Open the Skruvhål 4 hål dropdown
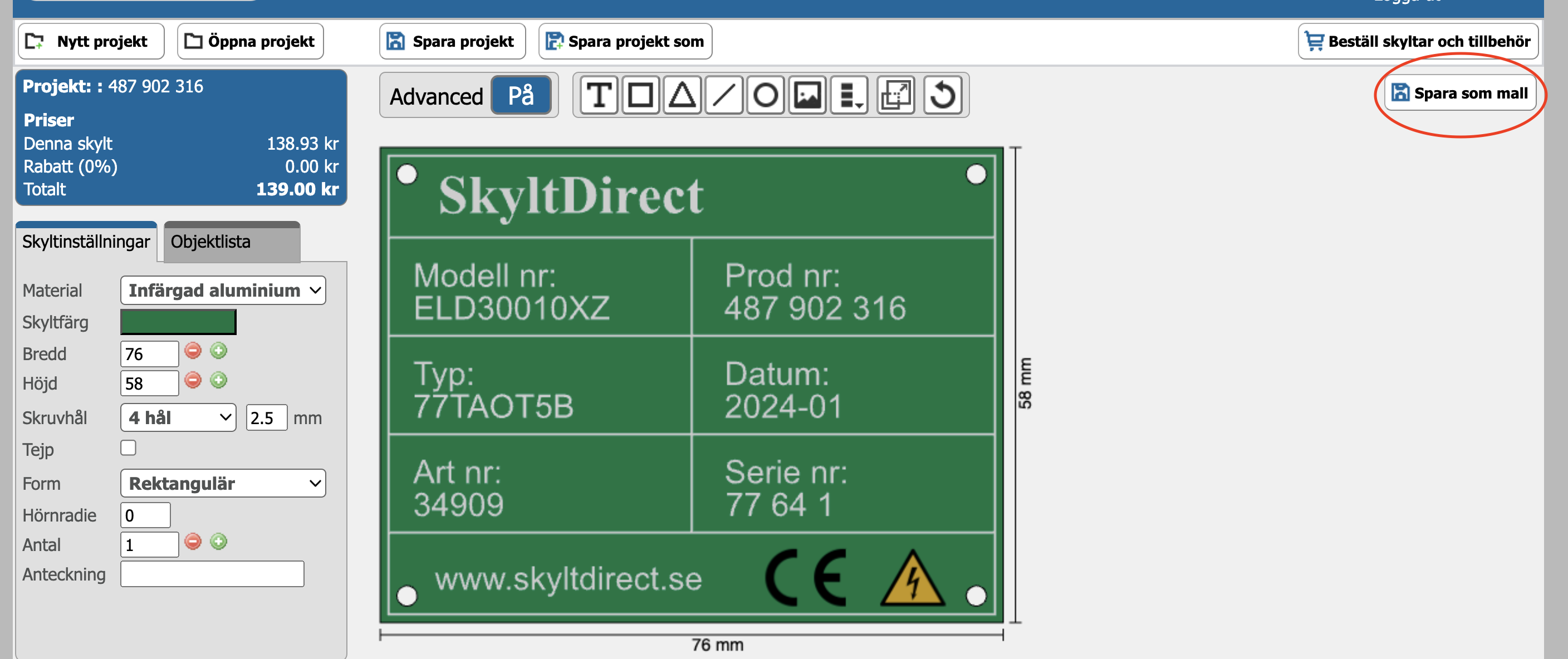This screenshot has height=659, width=1568. click(x=178, y=417)
